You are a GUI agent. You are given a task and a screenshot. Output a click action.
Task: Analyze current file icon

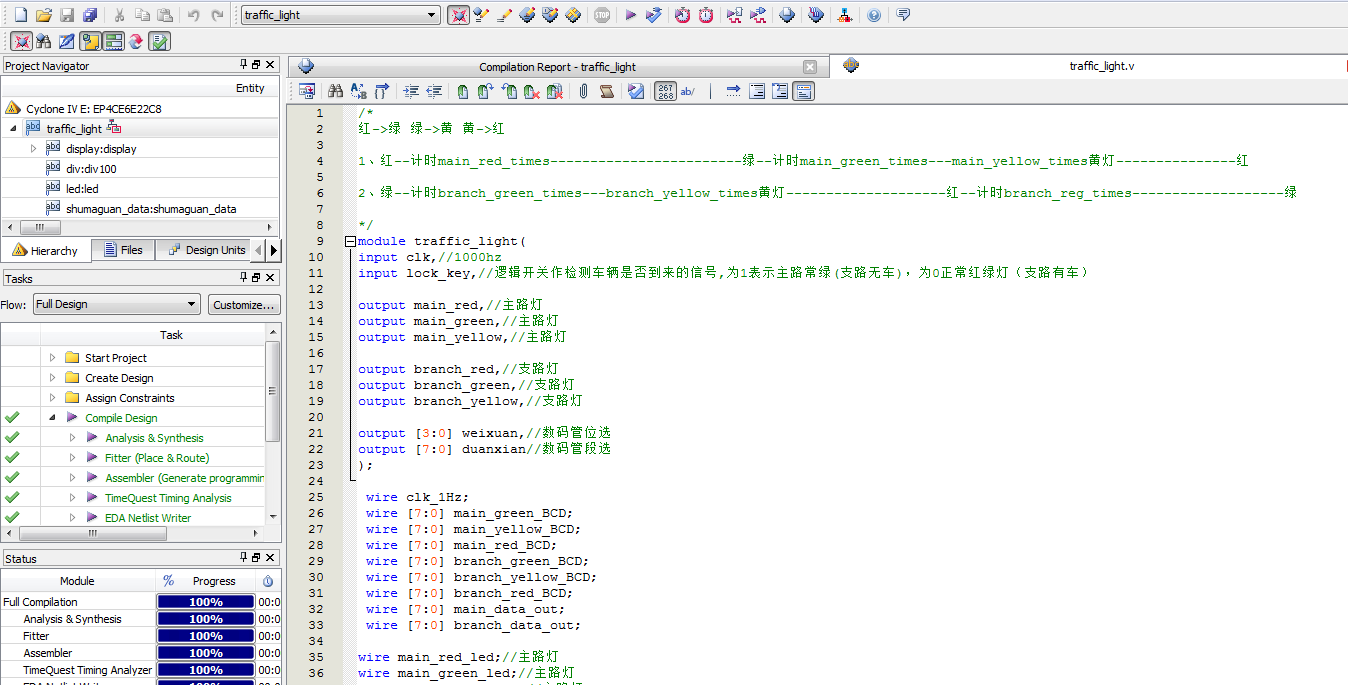click(x=636, y=91)
